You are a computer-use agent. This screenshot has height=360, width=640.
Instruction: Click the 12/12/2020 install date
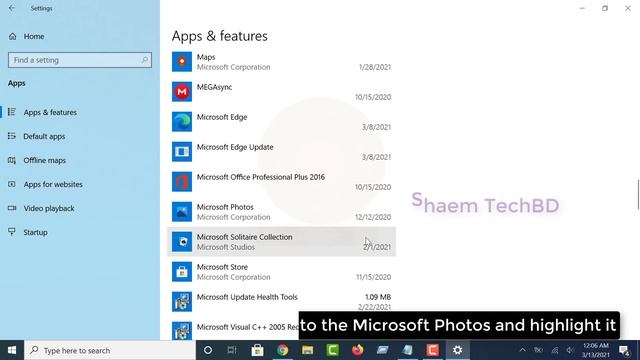pyautogui.click(x=373, y=217)
